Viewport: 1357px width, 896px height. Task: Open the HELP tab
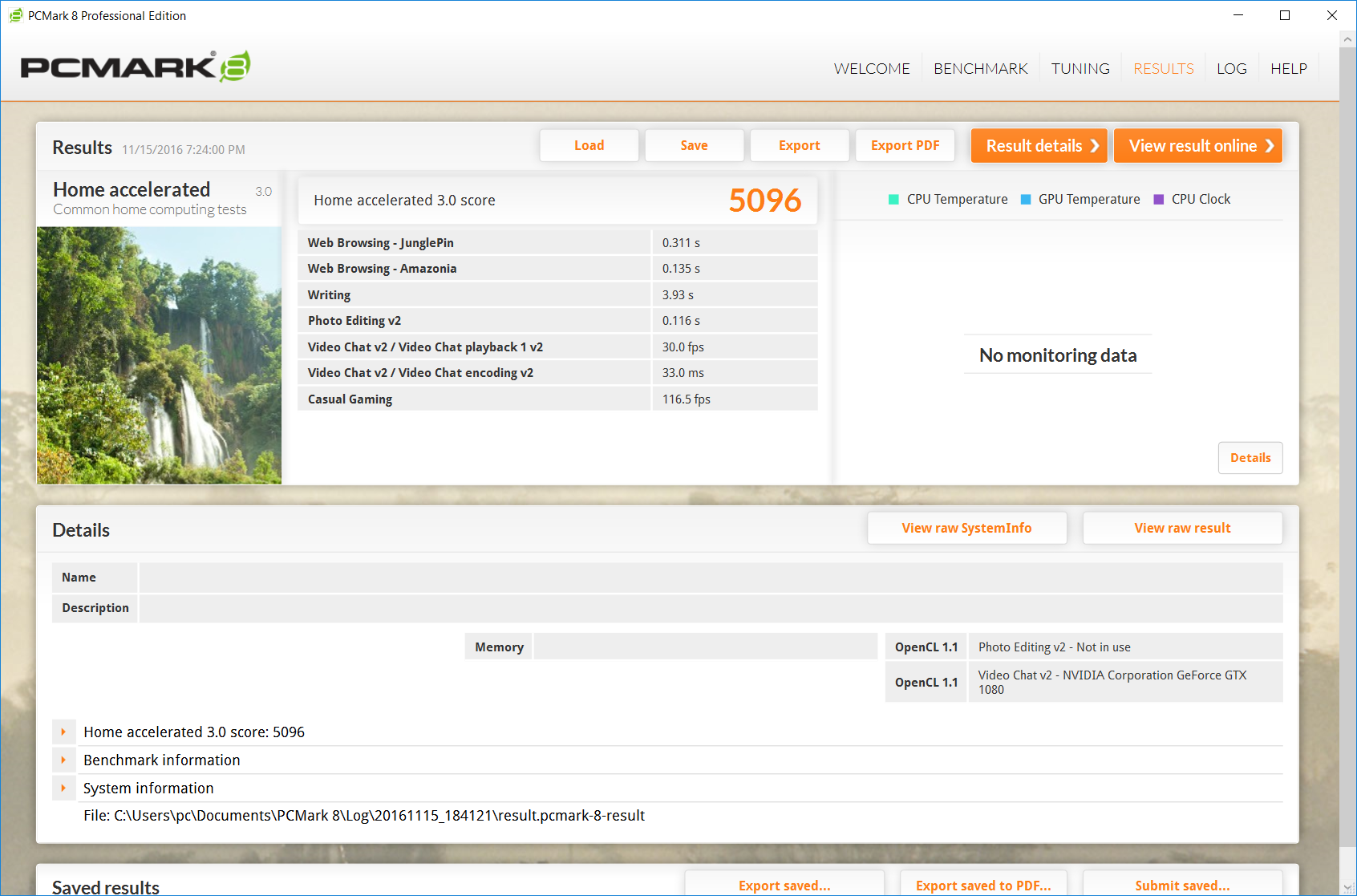coord(1289,68)
